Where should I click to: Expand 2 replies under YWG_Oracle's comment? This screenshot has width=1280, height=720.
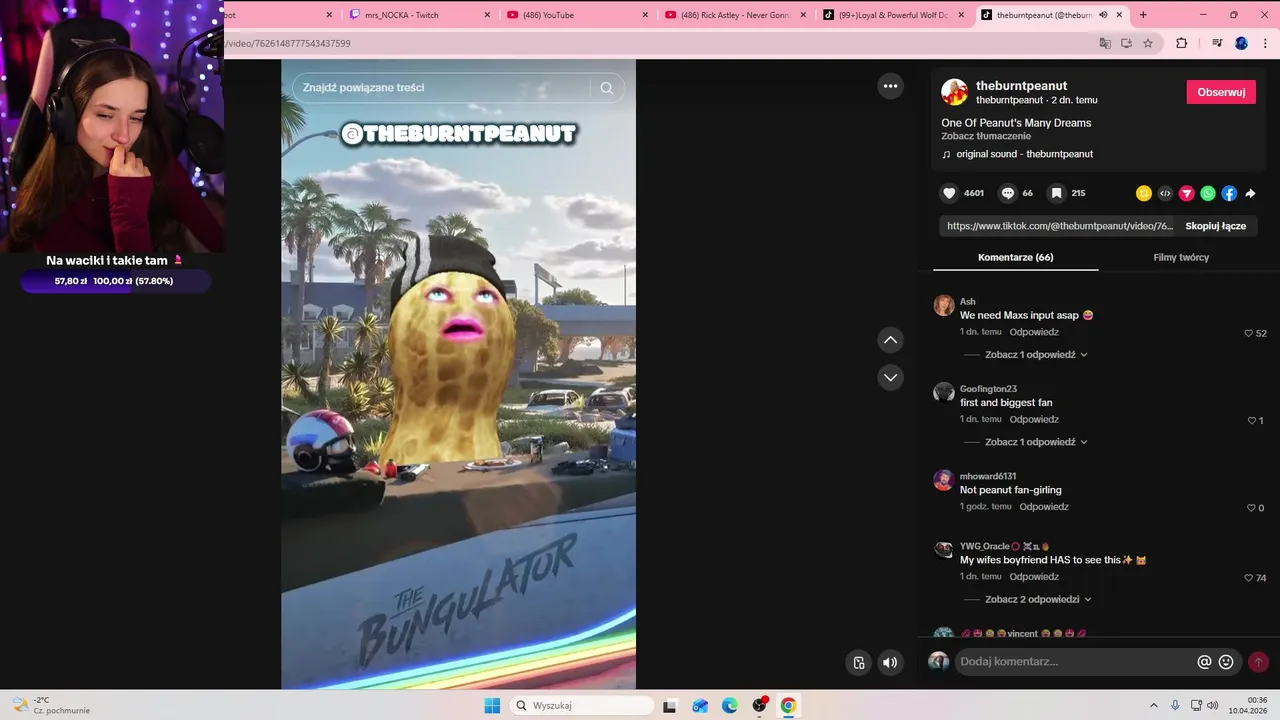pos(1037,600)
